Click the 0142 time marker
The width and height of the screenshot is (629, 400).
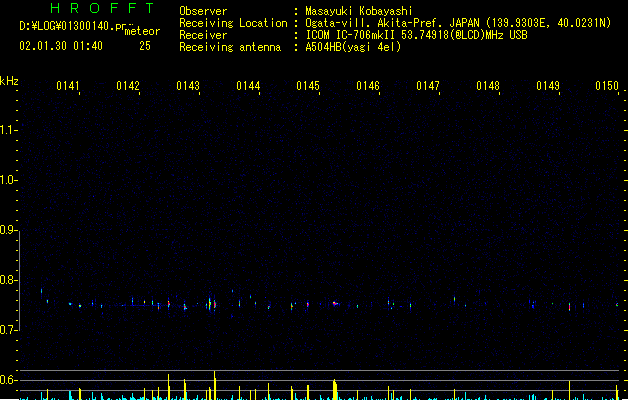point(128,86)
